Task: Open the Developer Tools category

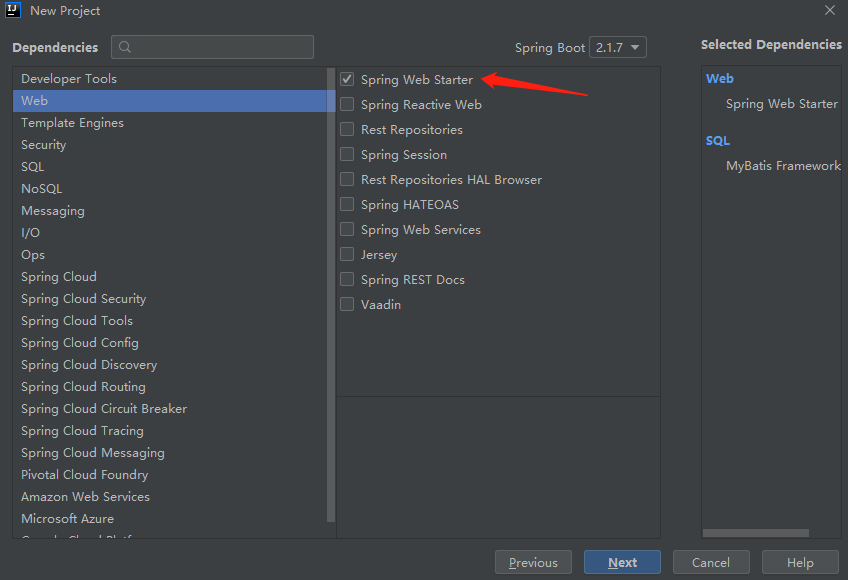Action: coord(69,79)
